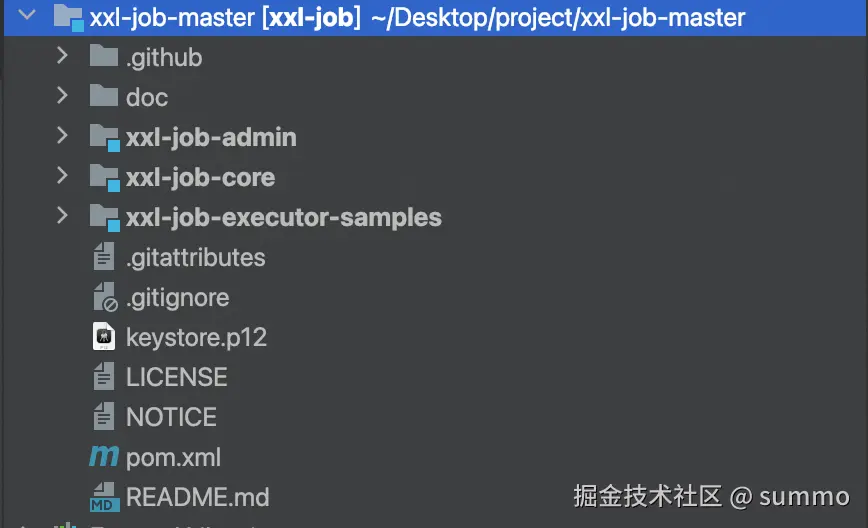Click the doc folder icon
868x528 pixels.
[104, 97]
